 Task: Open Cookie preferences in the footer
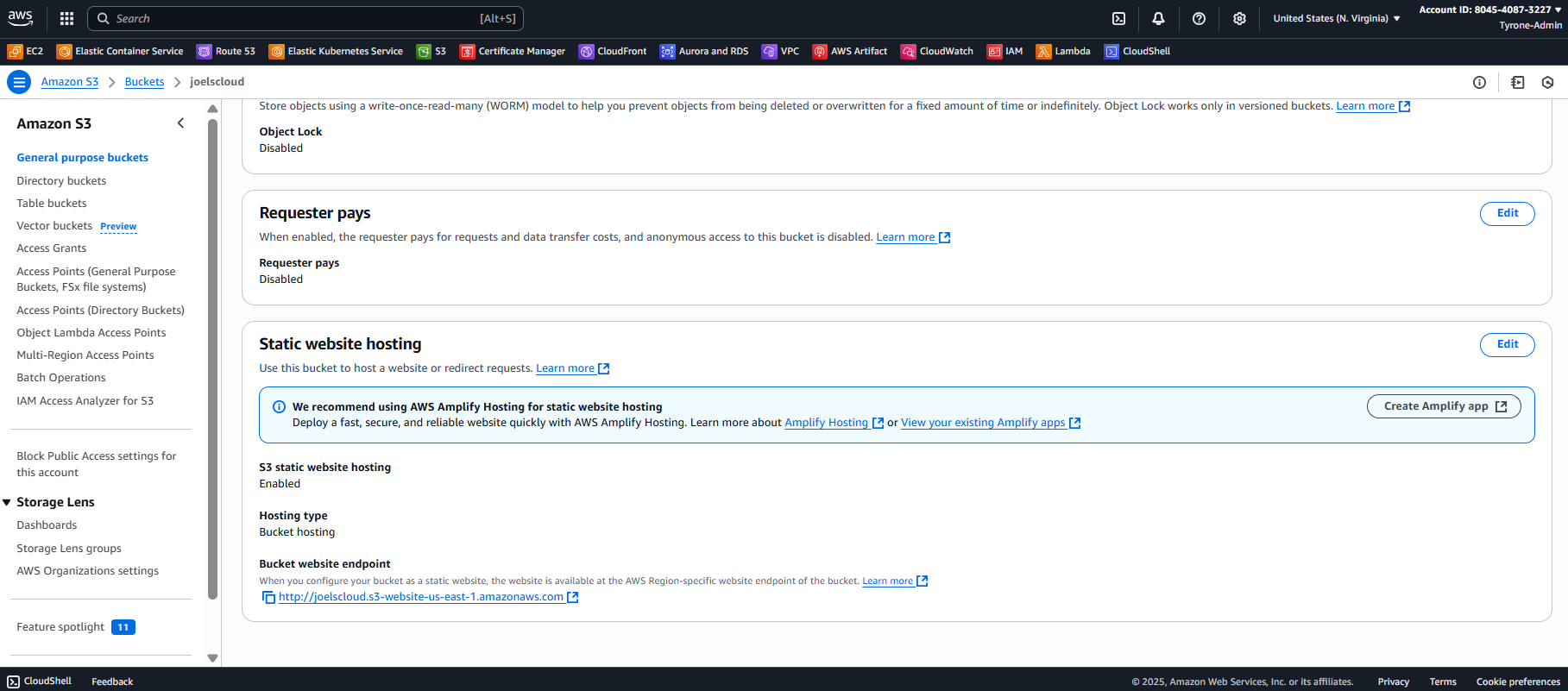(1518, 682)
